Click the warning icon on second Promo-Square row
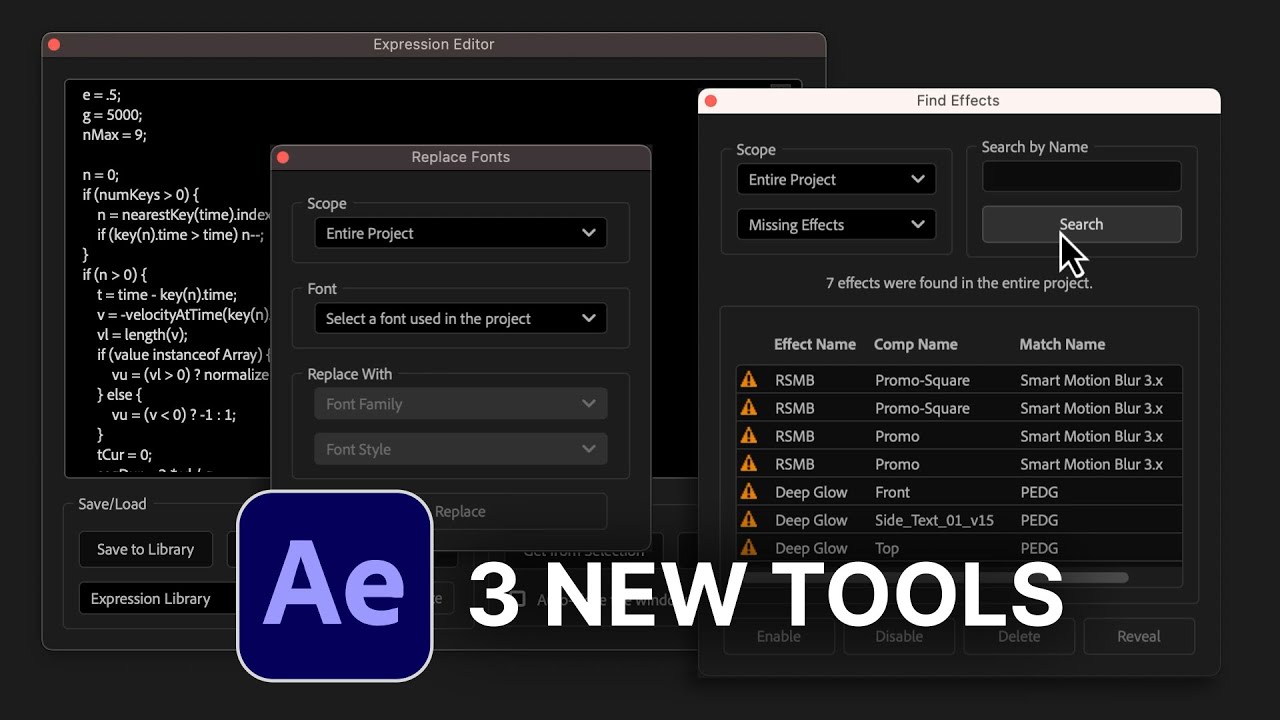The width and height of the screenshot is (1280, 720). [x=748, y=408]
